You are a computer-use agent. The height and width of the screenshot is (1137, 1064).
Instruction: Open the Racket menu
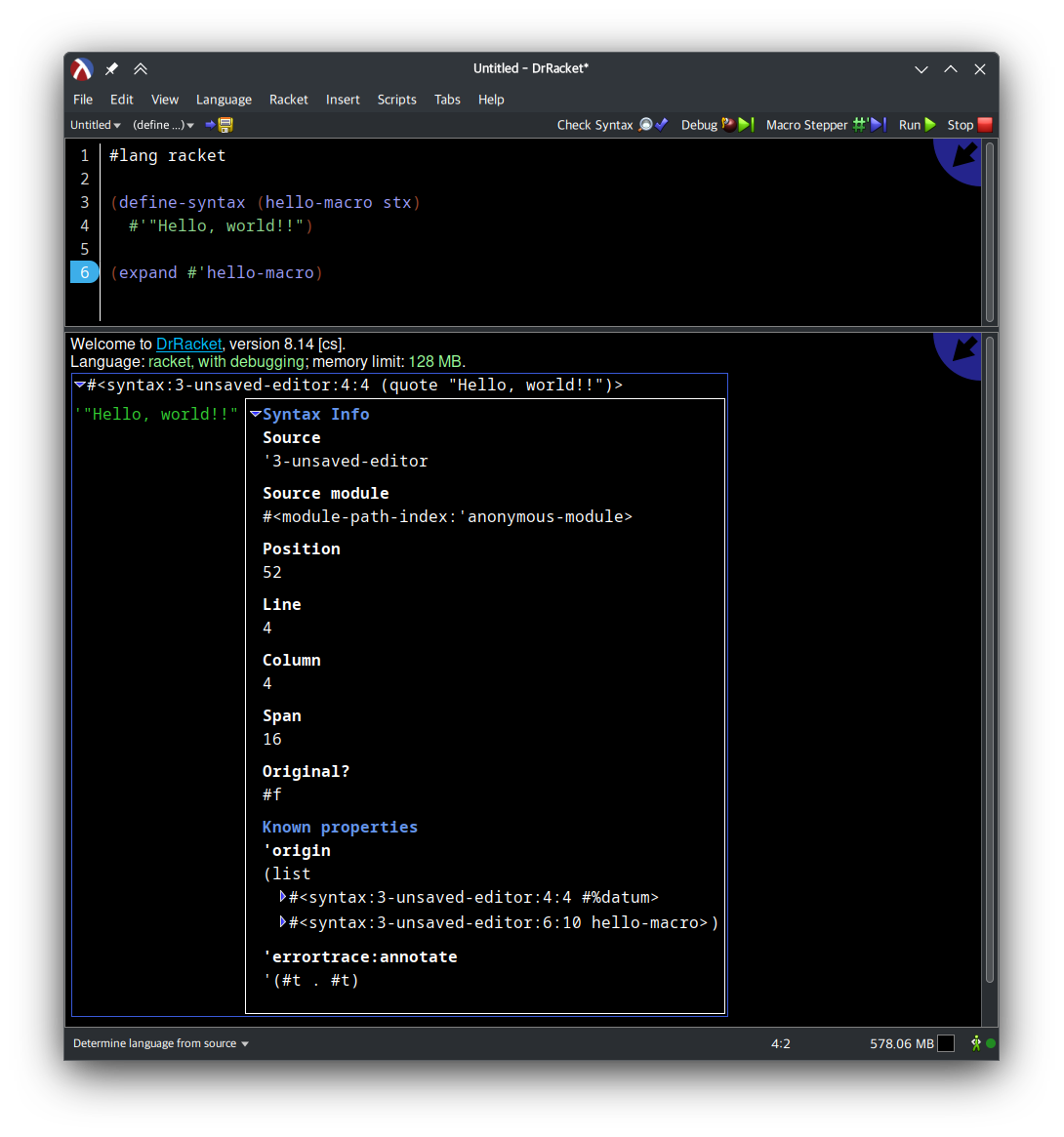pyautogui.click(x=289, y=100)
